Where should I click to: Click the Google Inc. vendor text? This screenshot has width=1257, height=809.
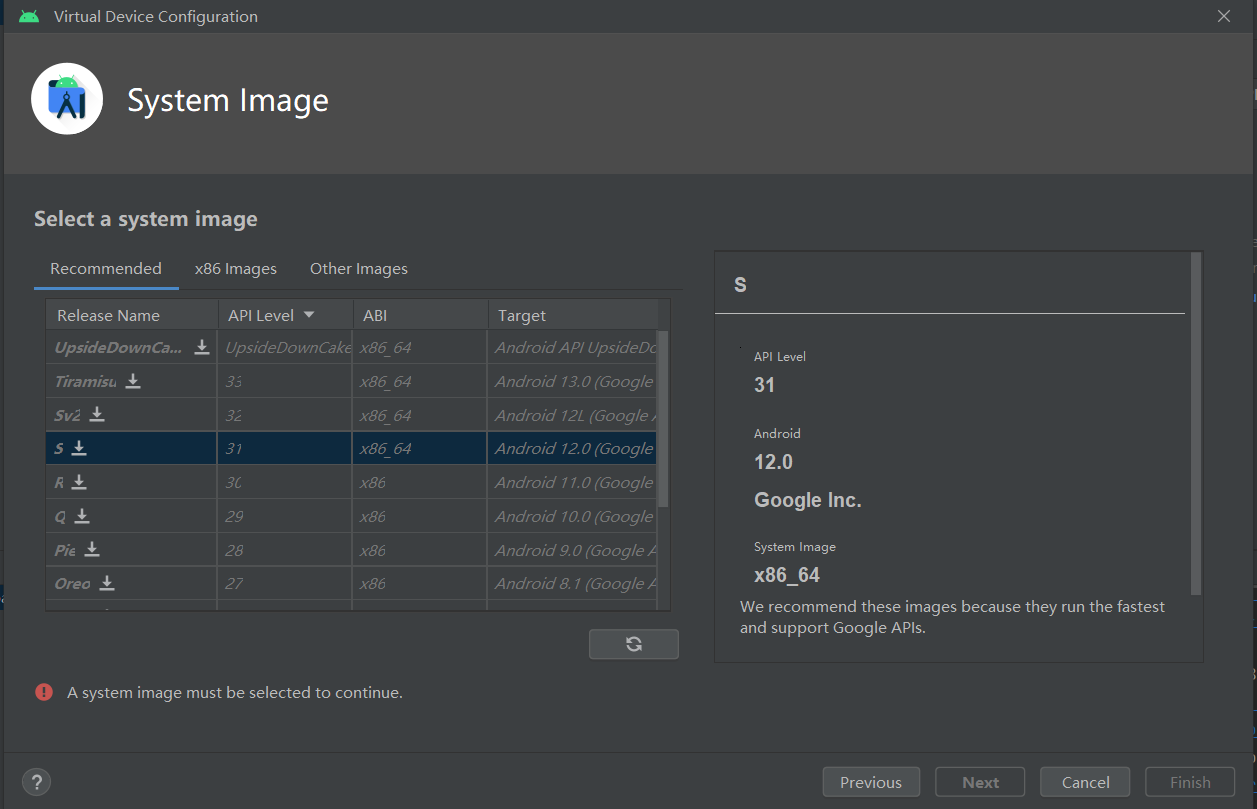[x=808, y=500]
